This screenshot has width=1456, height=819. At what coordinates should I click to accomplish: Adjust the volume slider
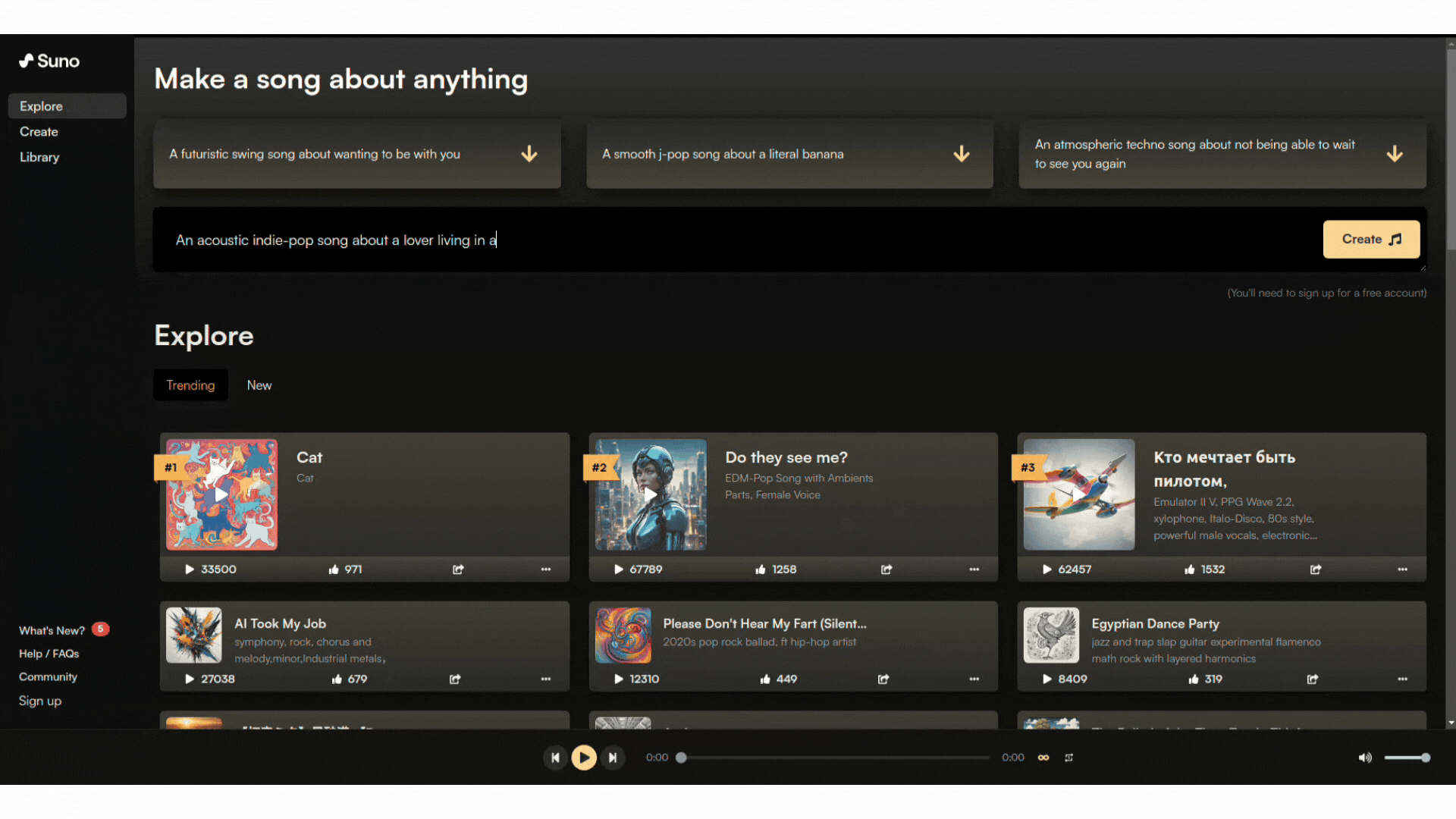[x=1407, y=757]
